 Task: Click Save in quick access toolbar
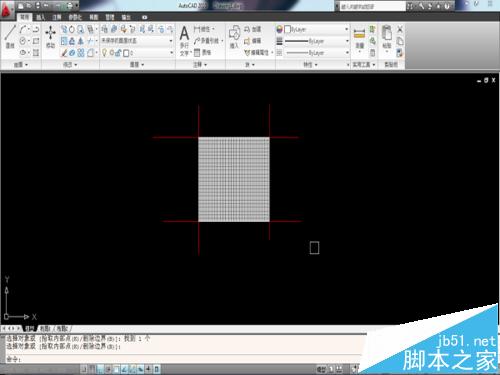point(37,6)
